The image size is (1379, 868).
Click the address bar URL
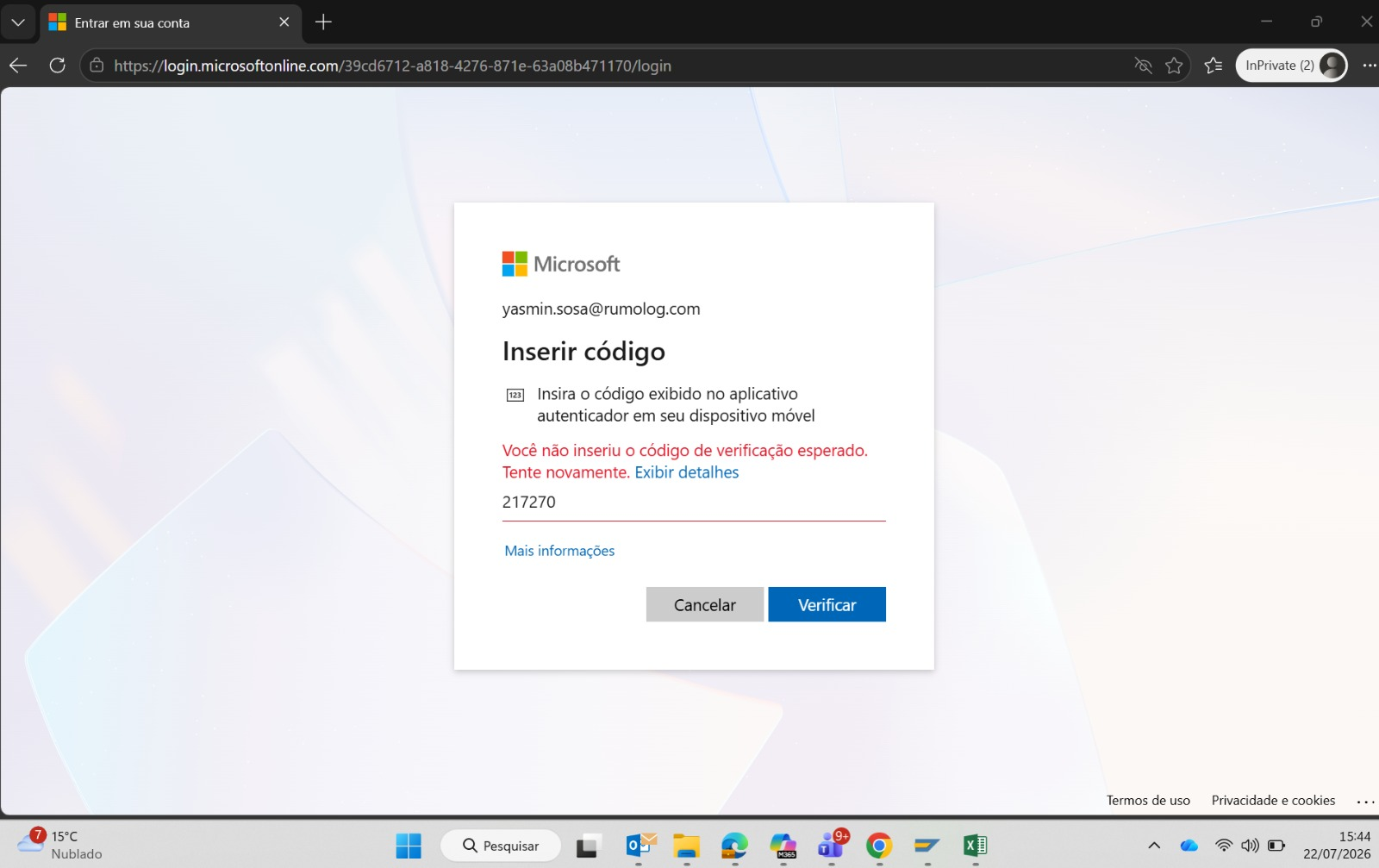point(392,66)
